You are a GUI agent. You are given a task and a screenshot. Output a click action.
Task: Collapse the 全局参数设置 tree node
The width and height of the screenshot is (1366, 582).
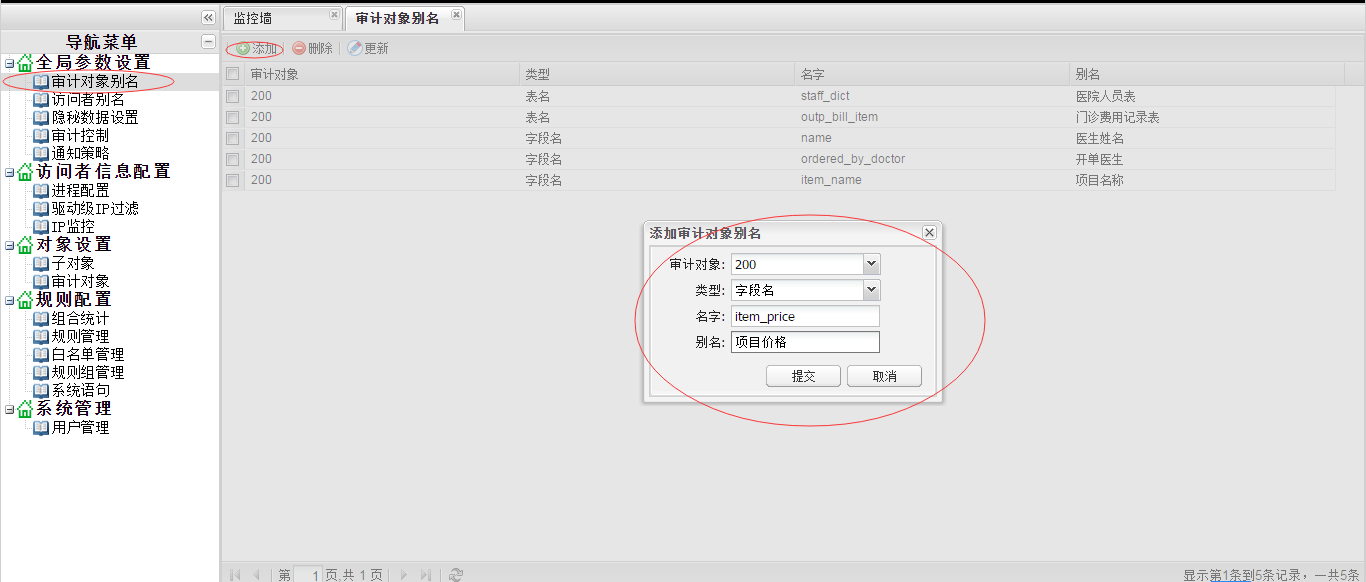(x=9, y=64)
